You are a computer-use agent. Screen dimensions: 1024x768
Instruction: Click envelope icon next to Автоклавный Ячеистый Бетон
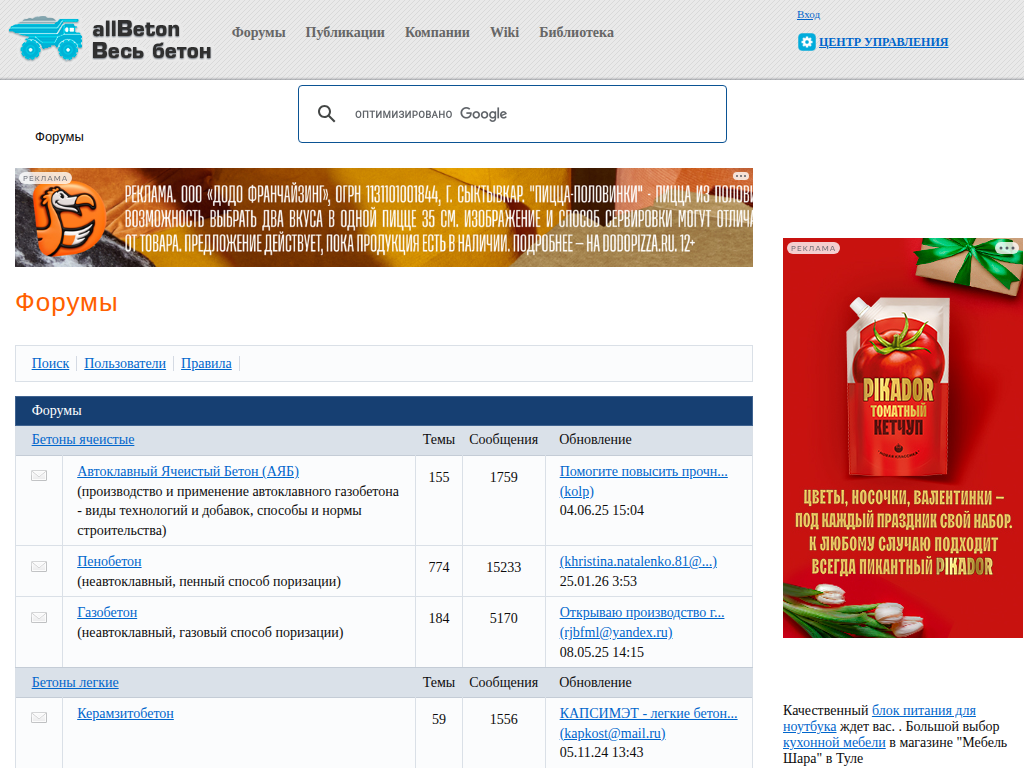point(39,476)
